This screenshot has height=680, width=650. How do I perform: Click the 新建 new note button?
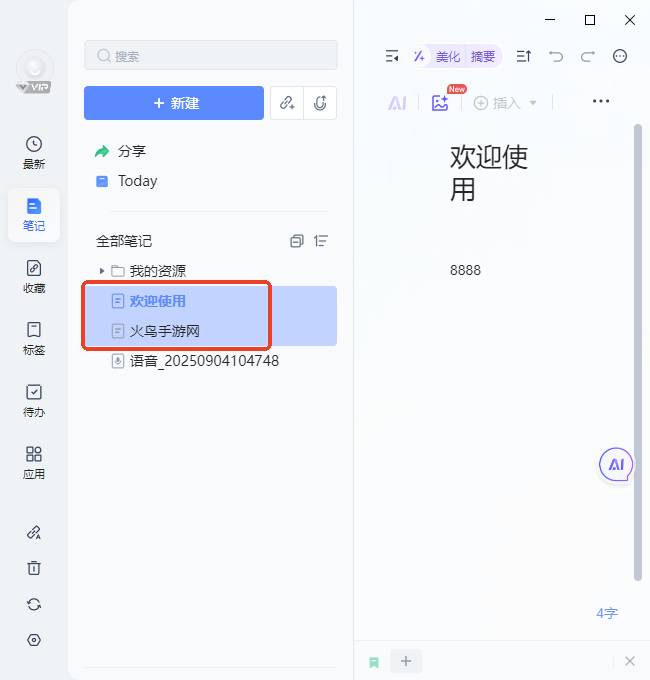pyautogui.click(x=174, y=103)
